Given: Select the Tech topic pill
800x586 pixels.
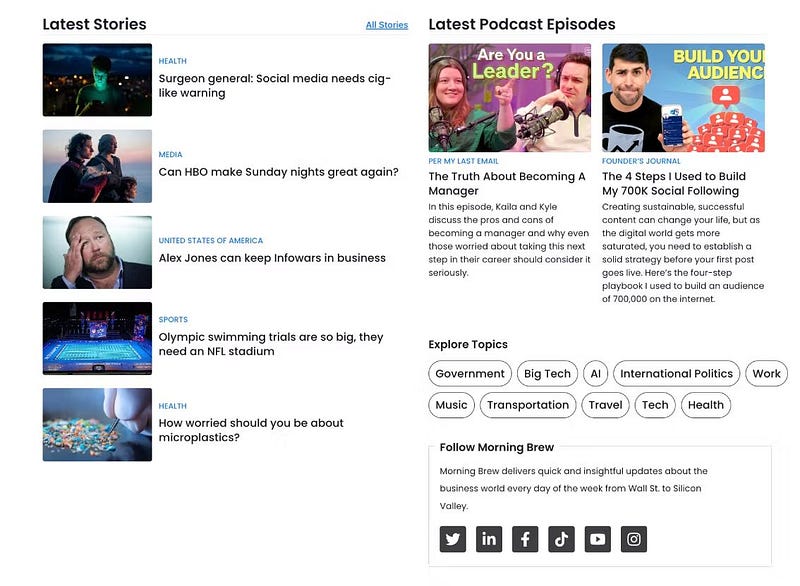Looking at the screenshot, I should tap(655, 405).
